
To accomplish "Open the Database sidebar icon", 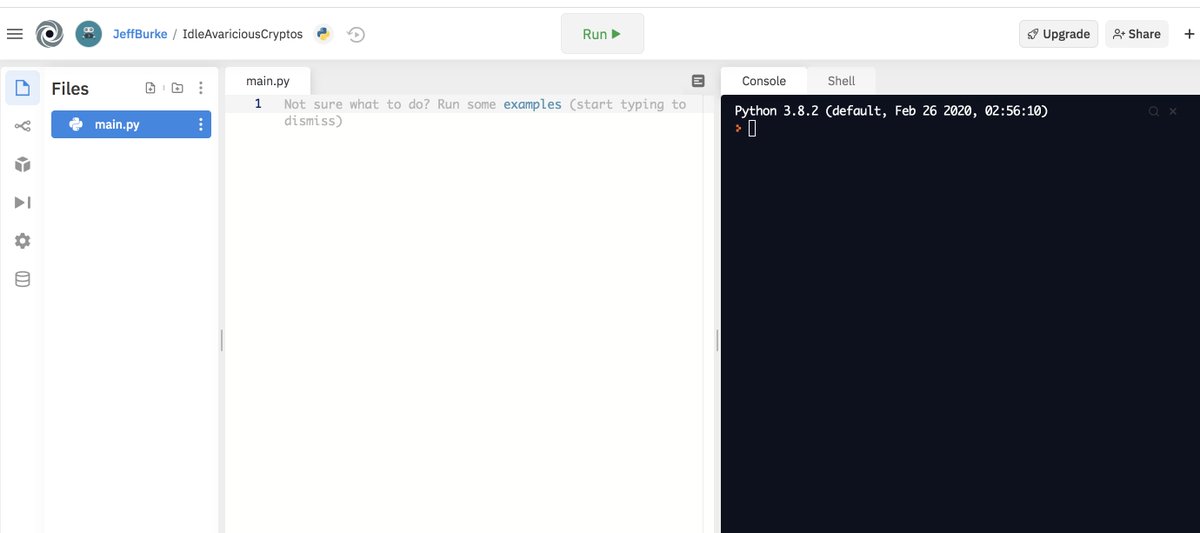I will (23, 279).
